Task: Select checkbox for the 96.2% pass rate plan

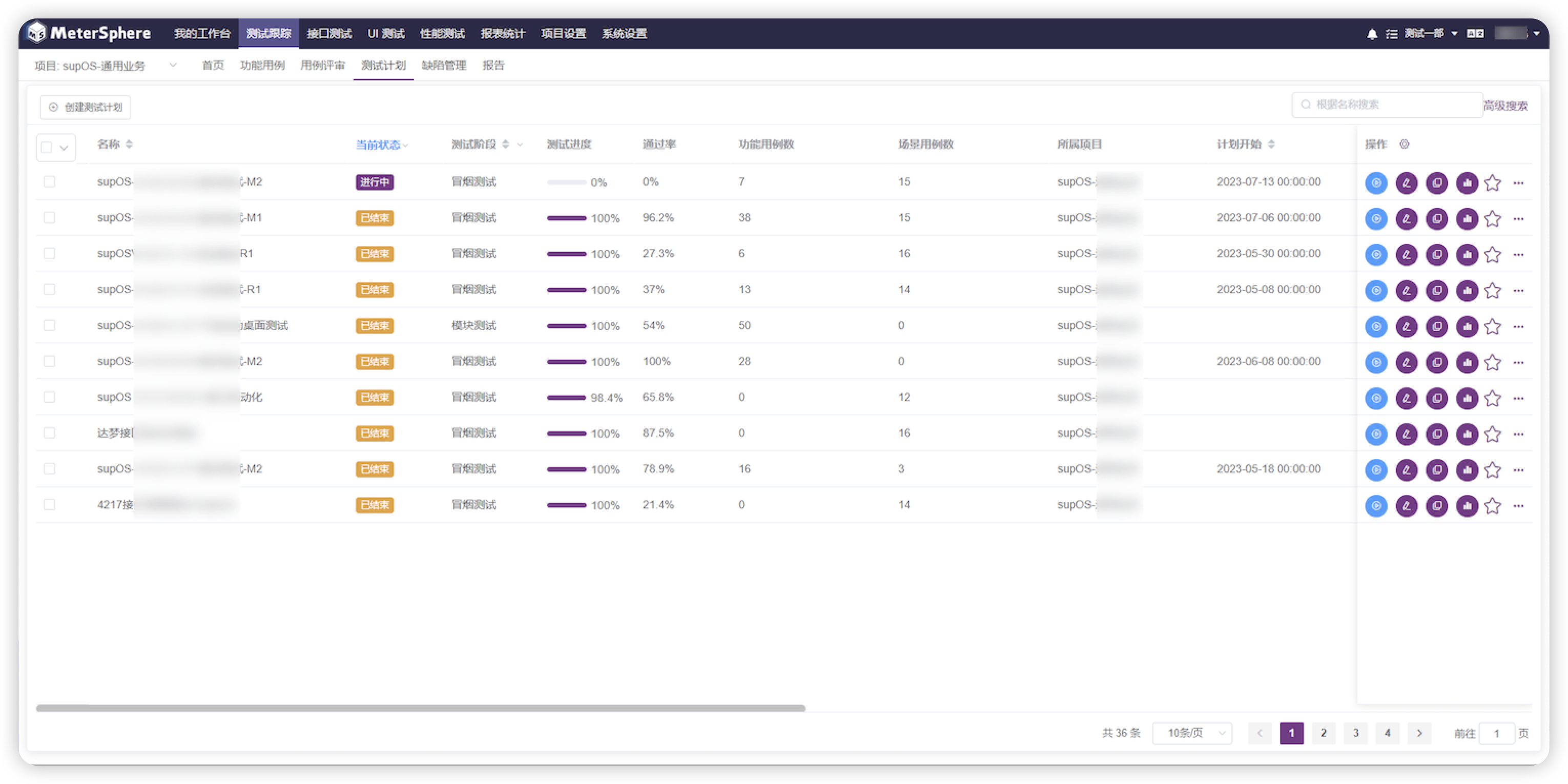Action: 50,217
